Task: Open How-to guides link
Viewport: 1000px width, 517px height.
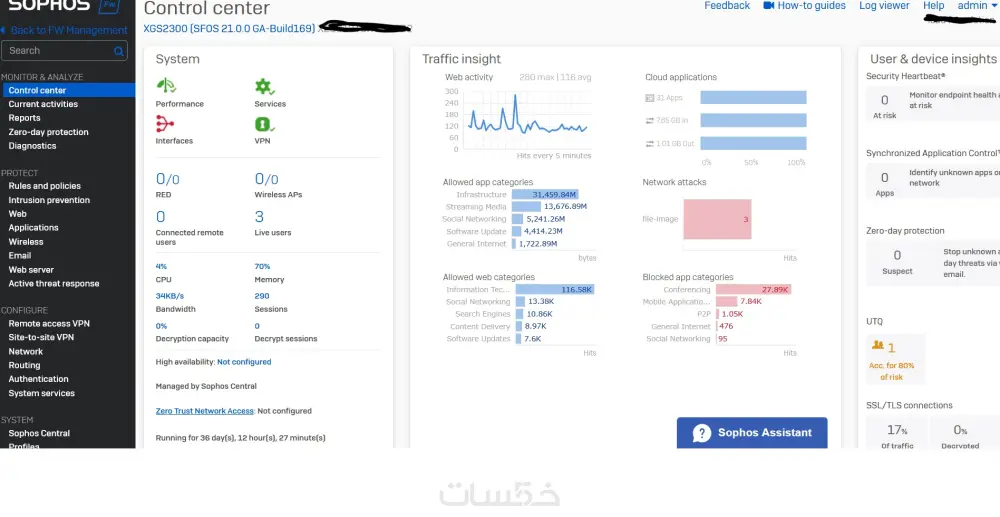Action: [x=811, y=6]
